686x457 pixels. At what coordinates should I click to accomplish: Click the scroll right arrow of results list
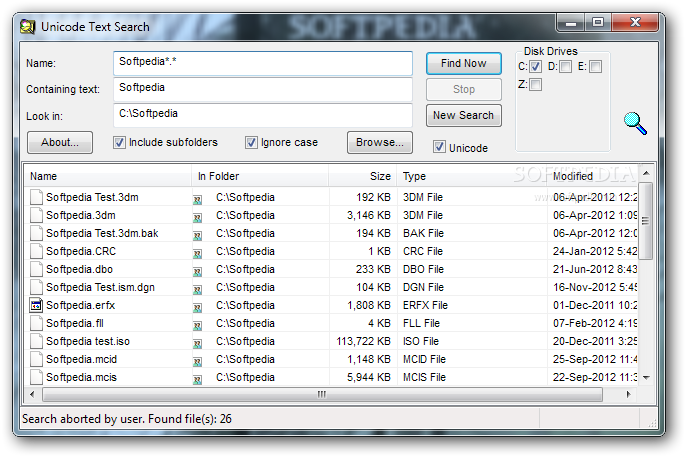click(x=629, y=394)
